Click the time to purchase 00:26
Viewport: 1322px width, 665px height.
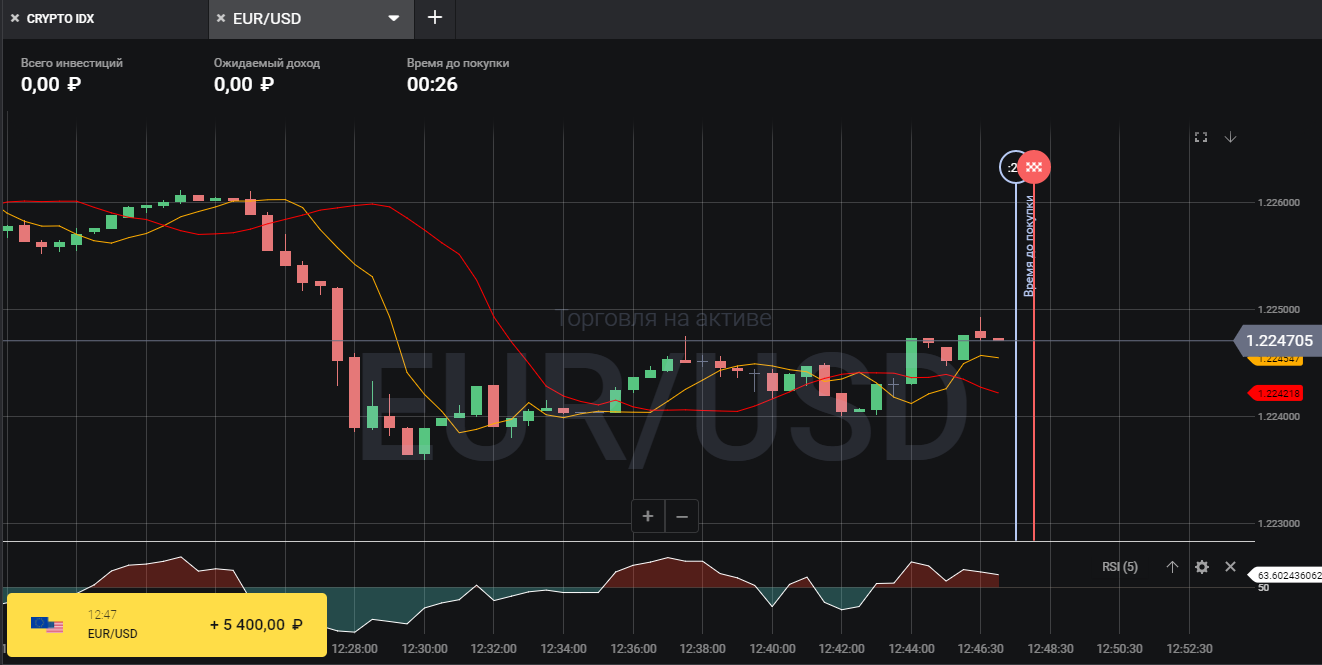coord(432,84)
